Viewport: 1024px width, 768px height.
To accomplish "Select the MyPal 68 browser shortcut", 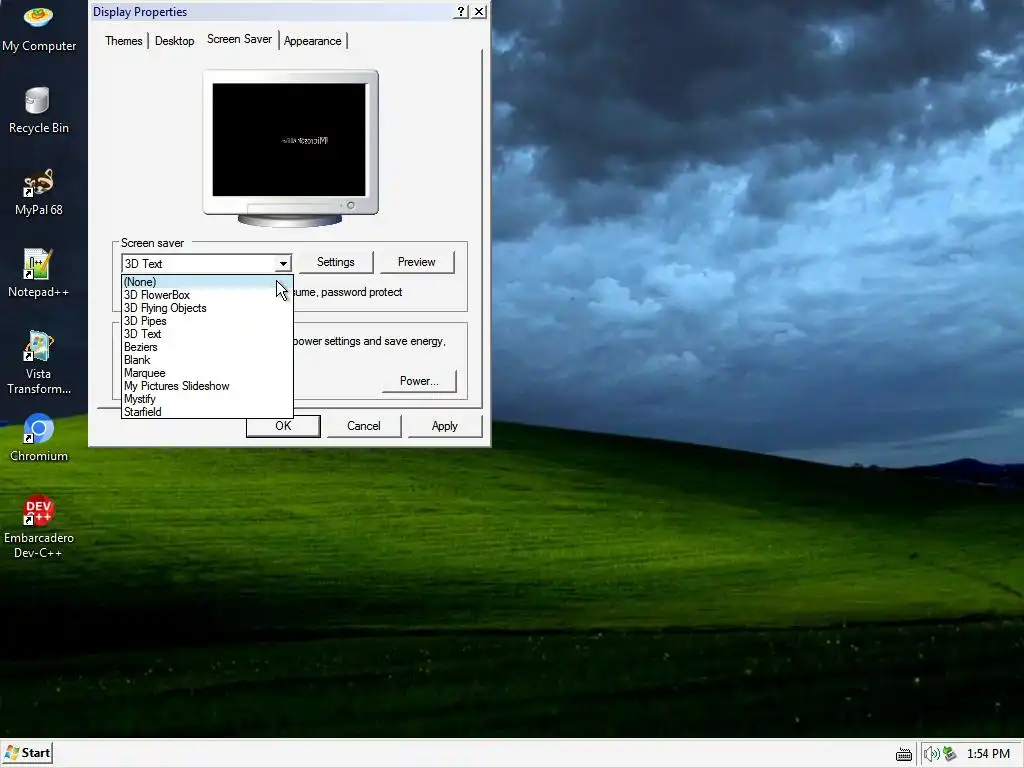I will coord(39,193).
